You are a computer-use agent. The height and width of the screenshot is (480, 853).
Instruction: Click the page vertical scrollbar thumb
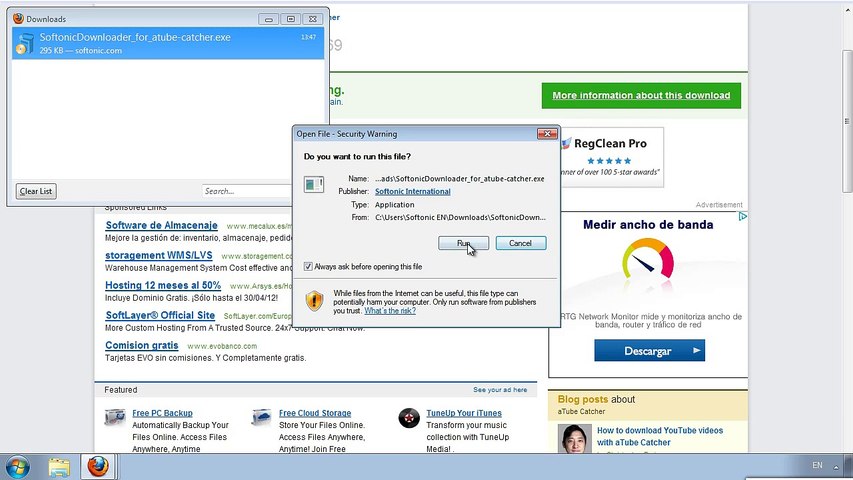click(x=847, y=121)
